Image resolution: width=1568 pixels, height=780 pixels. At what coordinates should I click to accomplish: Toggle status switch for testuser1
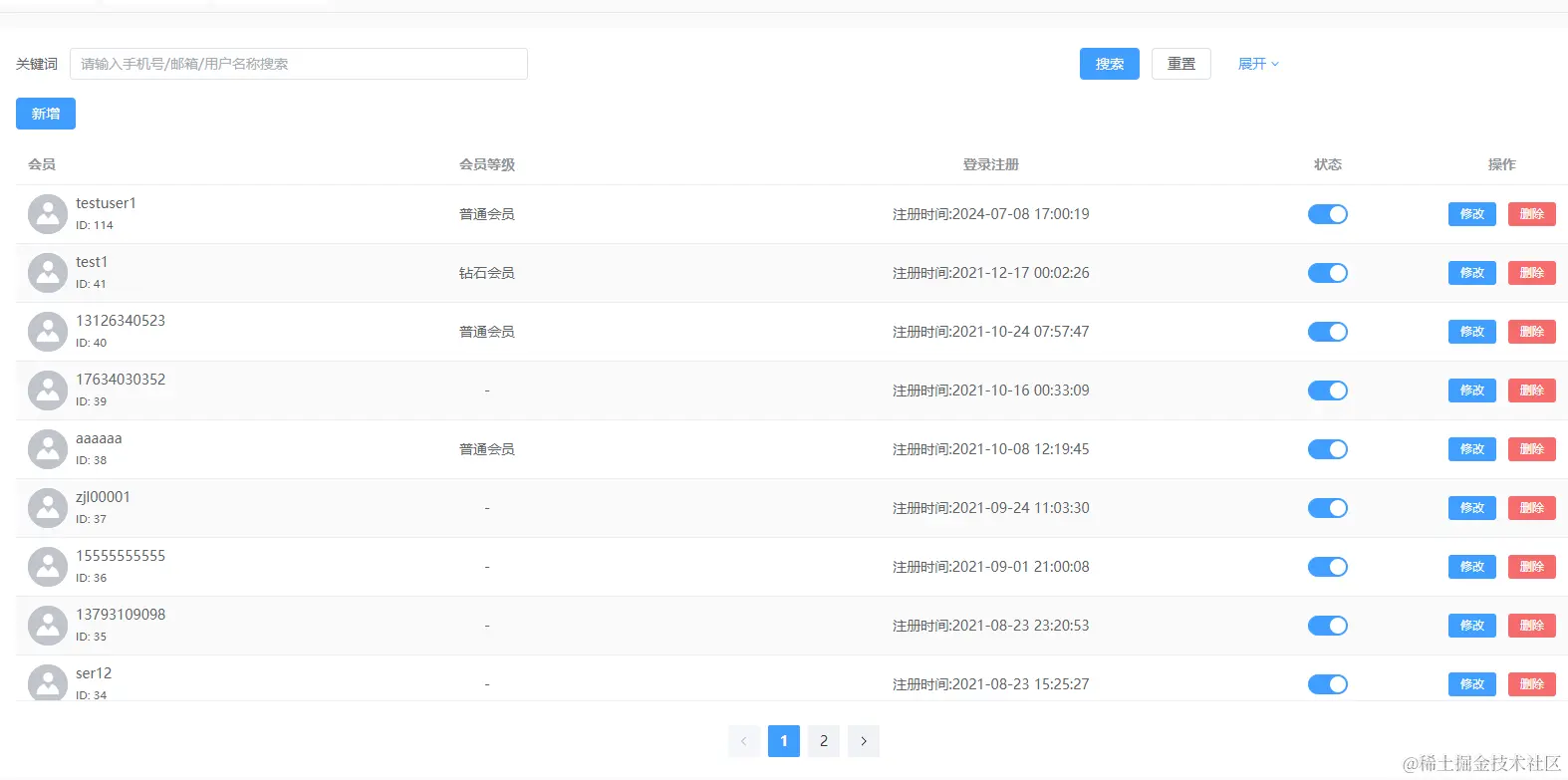point(1328,214)
